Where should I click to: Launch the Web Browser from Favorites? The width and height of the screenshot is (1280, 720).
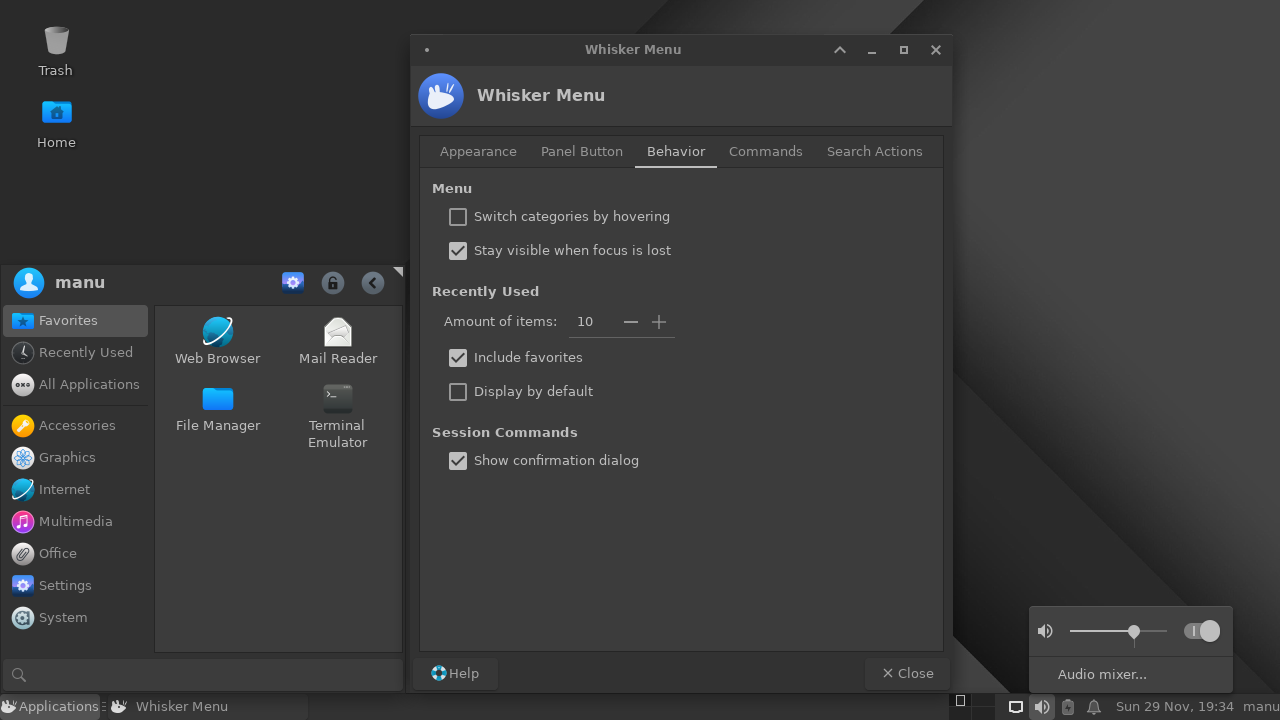pyautogui.click(x=217, y=338)
